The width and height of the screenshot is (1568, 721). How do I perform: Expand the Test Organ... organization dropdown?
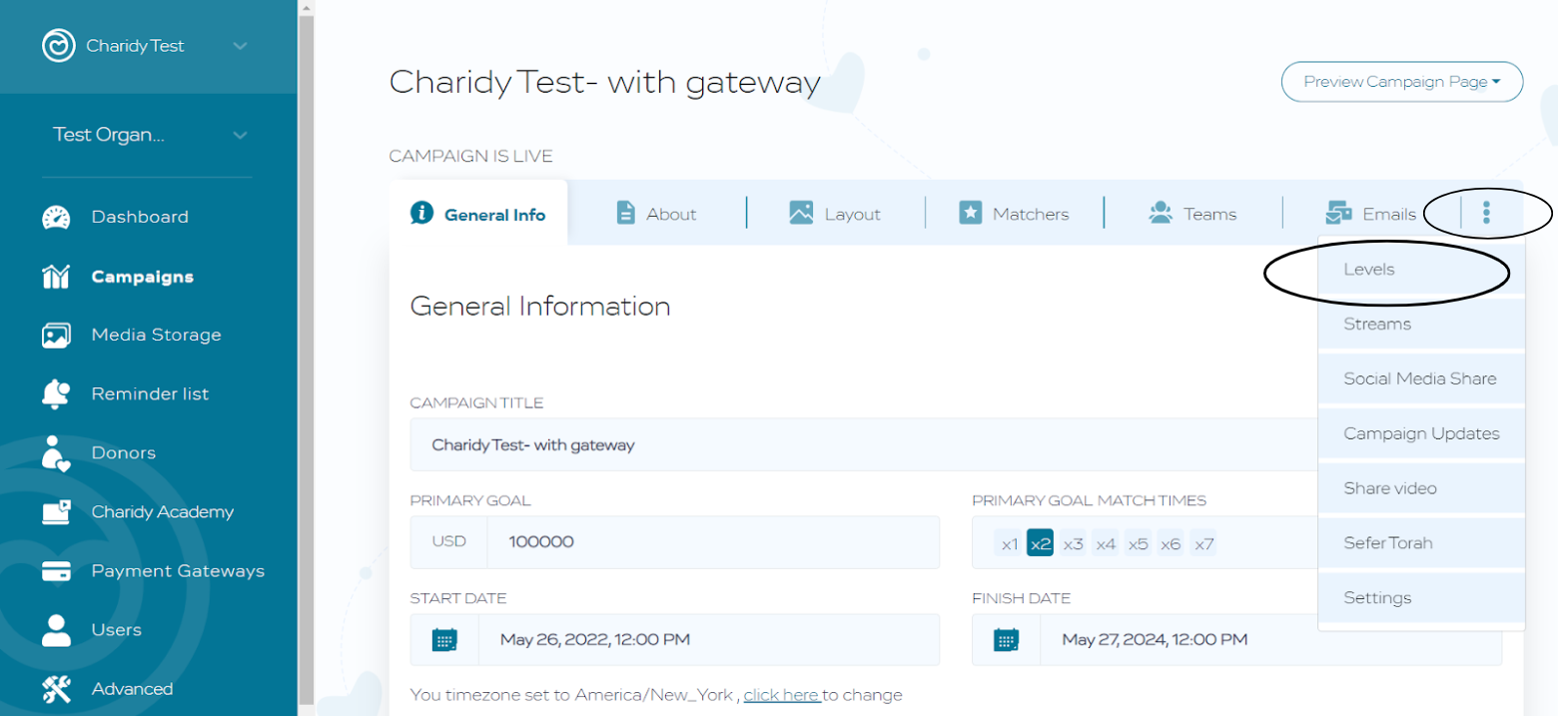(x=240, y=135)
